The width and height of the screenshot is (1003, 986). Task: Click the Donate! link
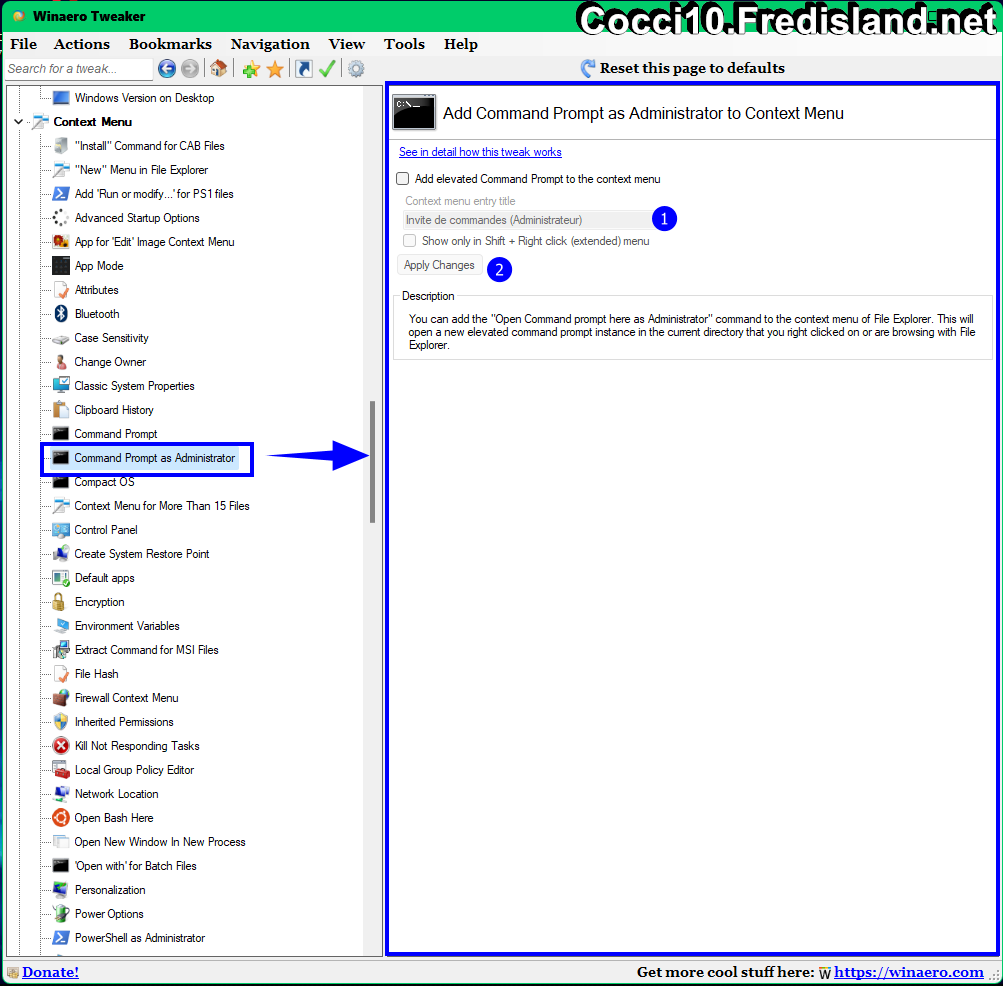[x=51, y=972]
